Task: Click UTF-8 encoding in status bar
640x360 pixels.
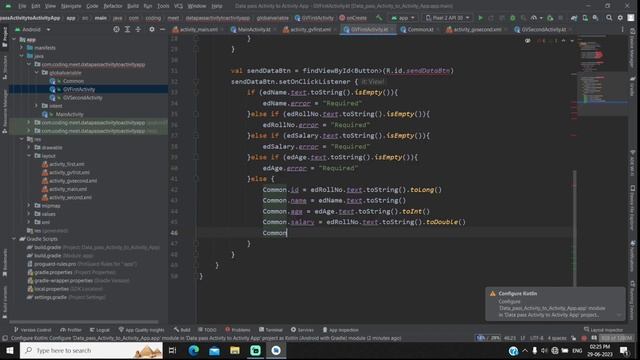Action: [x=536, y=338]
